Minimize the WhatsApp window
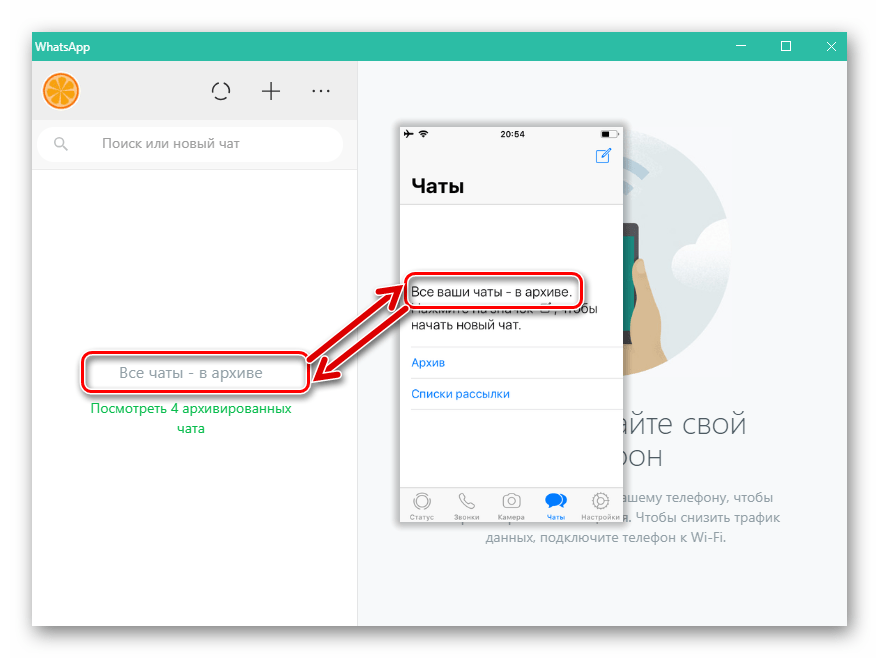 741,46
